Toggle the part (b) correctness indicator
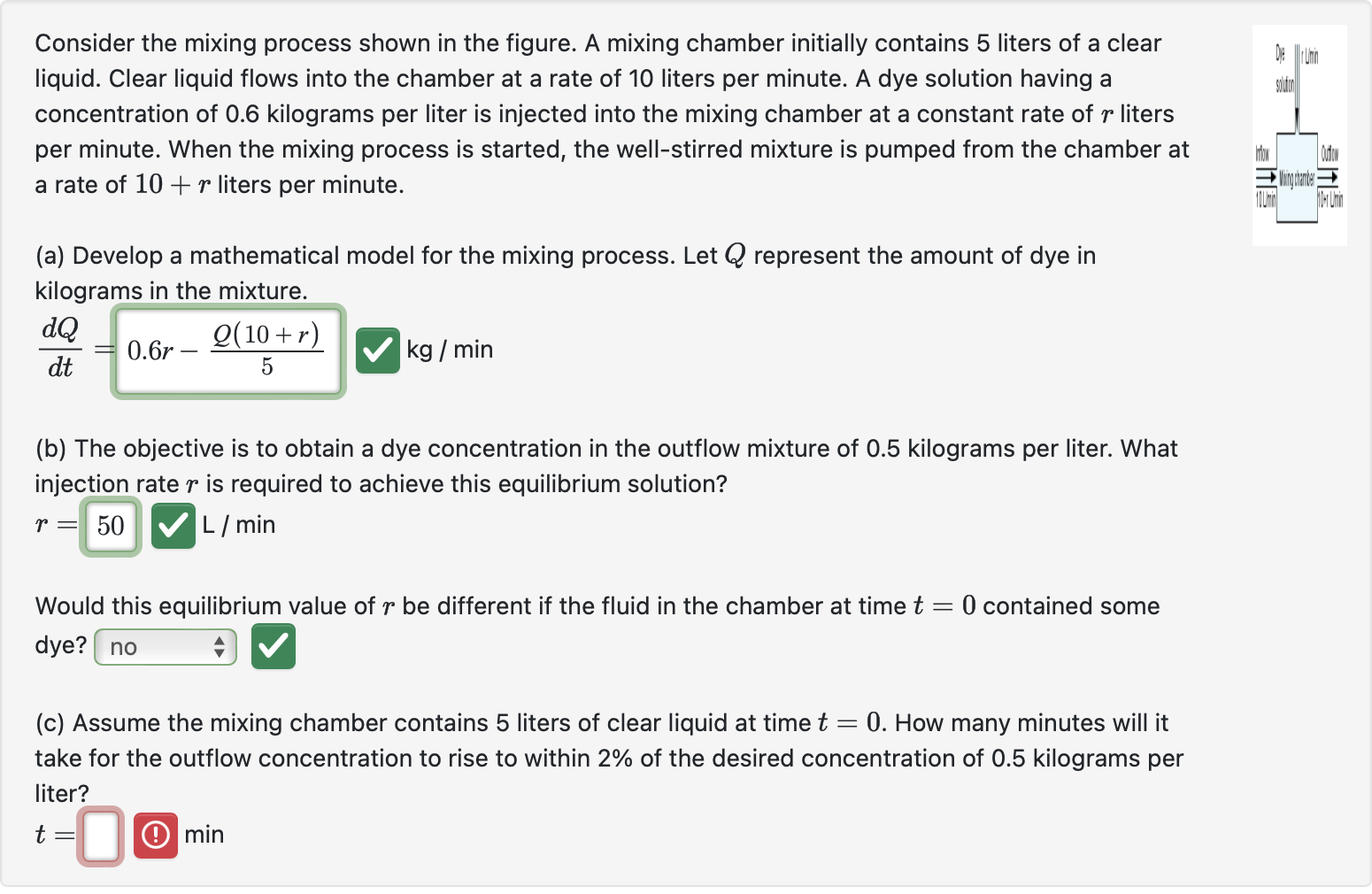This screenshot has height=894, width=1372. (x=173, y=526)
